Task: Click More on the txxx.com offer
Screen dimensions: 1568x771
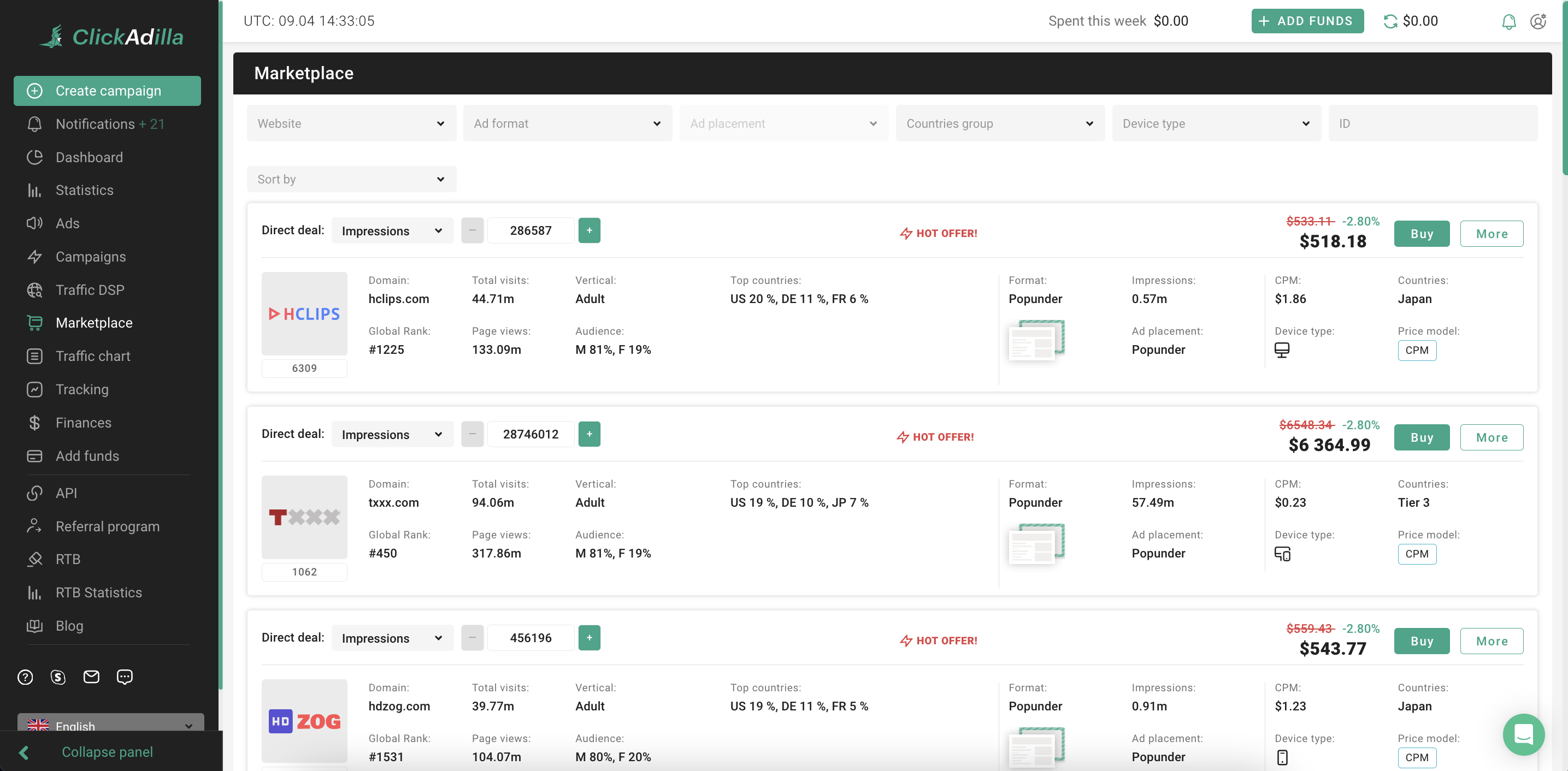Action: pyautogui.click(x=1492, y=437)
